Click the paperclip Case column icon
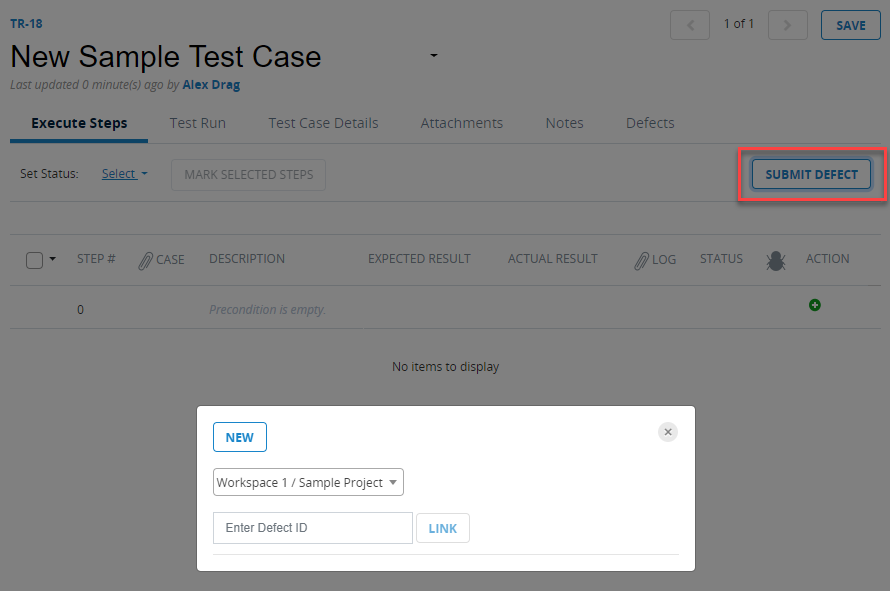Viewport: 890px width, 591px height. tap(145, 260)
